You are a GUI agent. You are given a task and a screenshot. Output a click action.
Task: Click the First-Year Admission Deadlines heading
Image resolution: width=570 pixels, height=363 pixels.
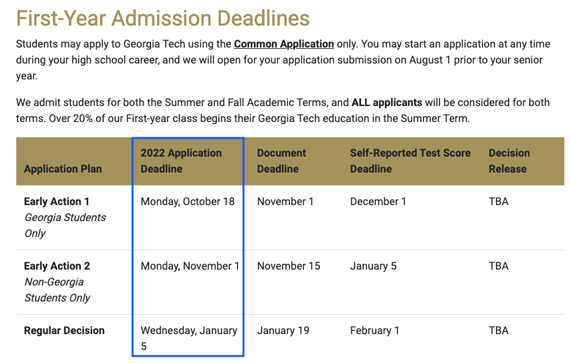point(163,18)
